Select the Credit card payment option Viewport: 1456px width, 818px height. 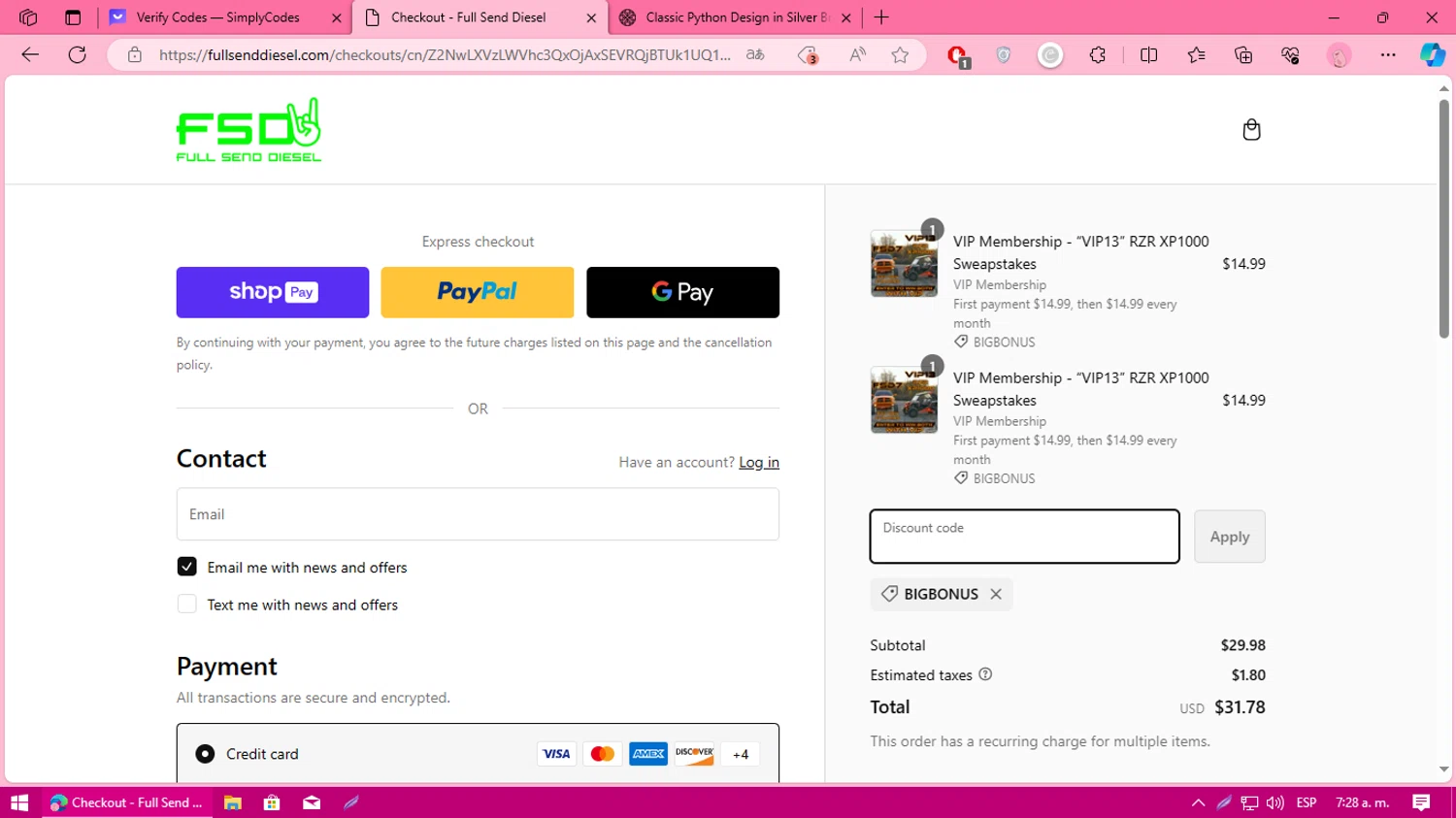205,754
